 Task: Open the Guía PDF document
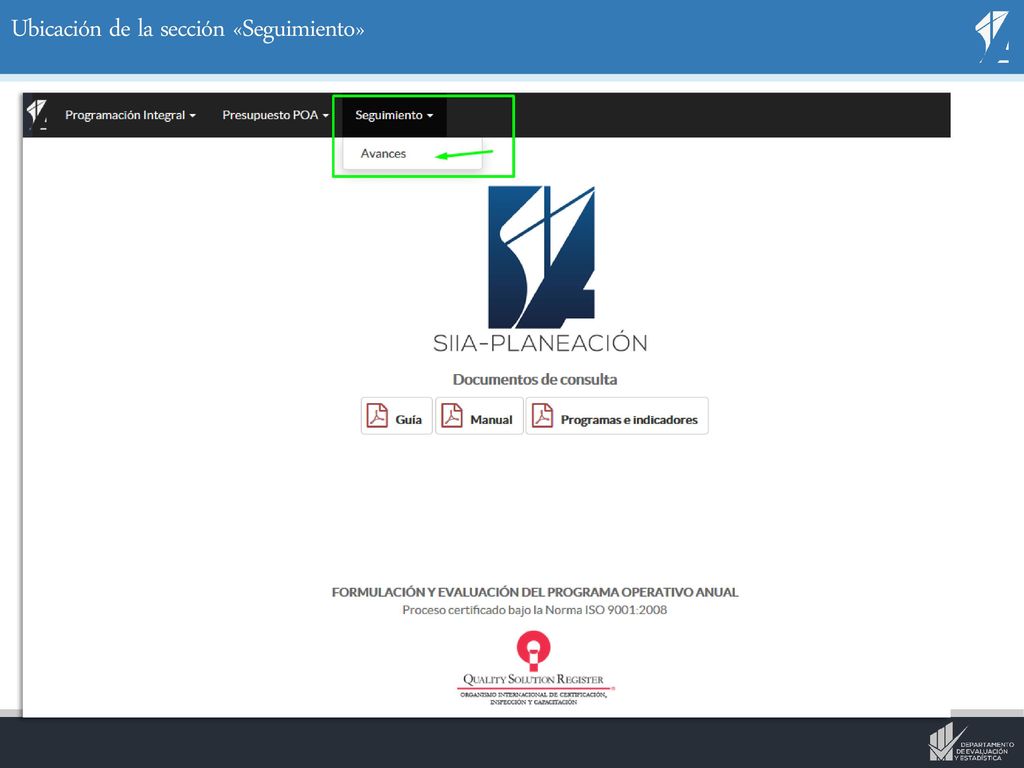point(396,416)
